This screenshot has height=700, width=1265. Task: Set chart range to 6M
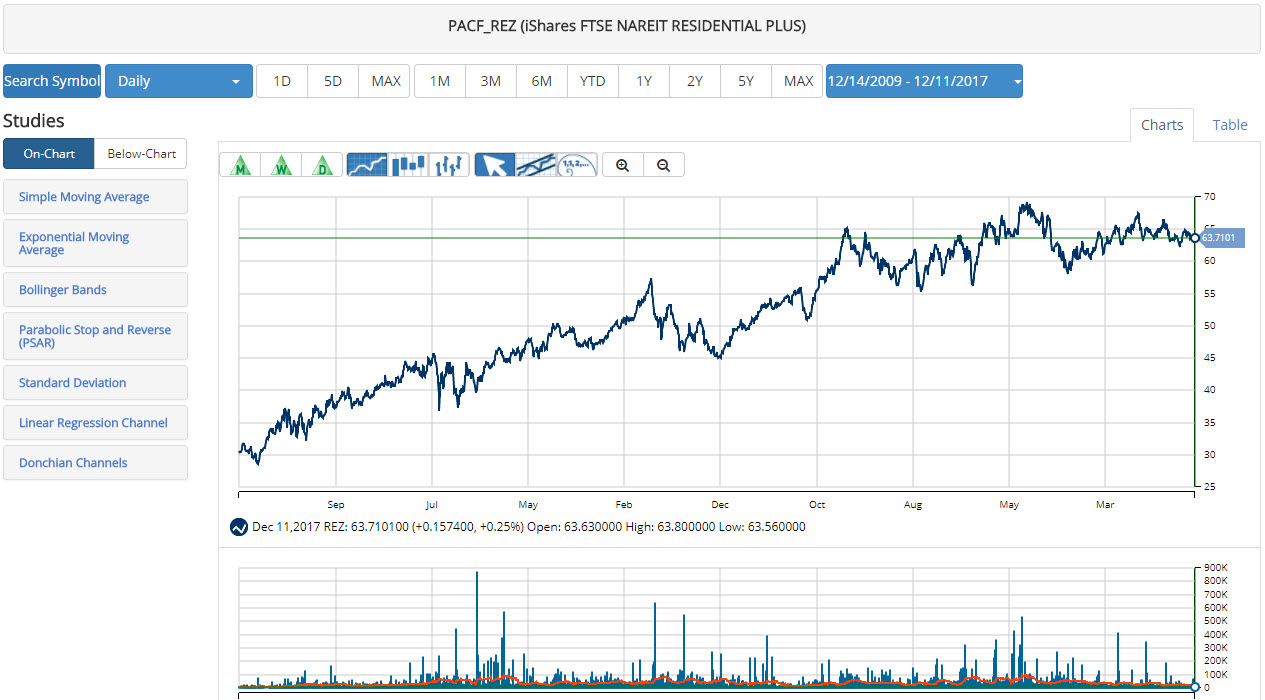(542, 81)
